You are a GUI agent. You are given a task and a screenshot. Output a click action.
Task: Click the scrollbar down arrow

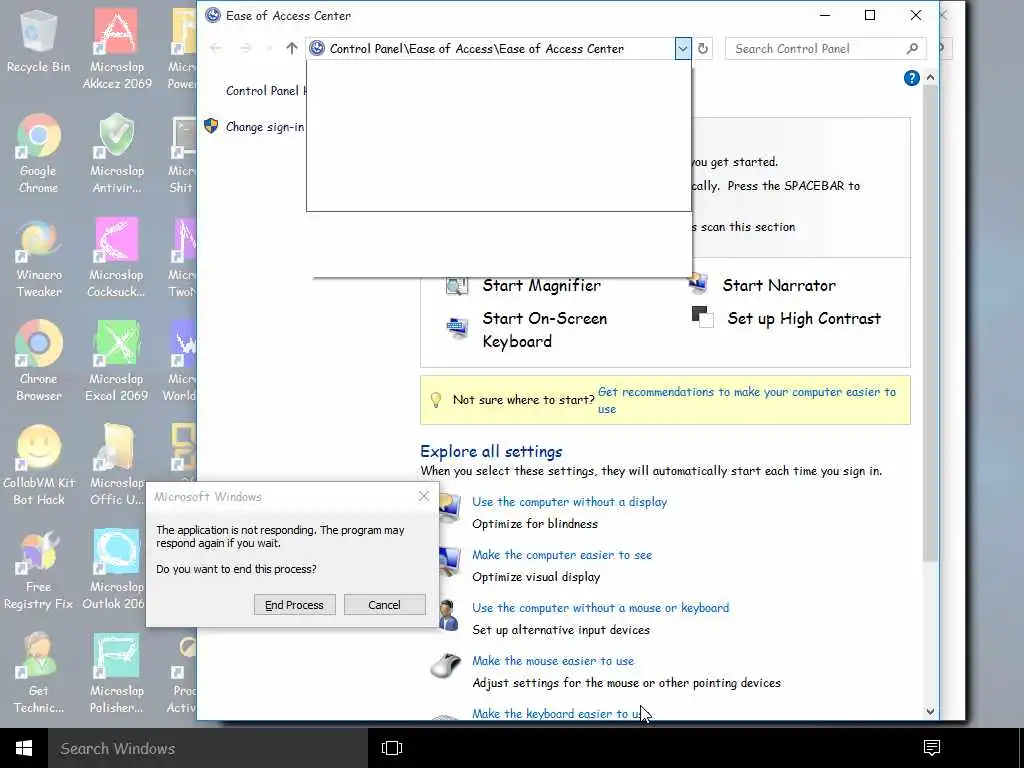point(931,712)
